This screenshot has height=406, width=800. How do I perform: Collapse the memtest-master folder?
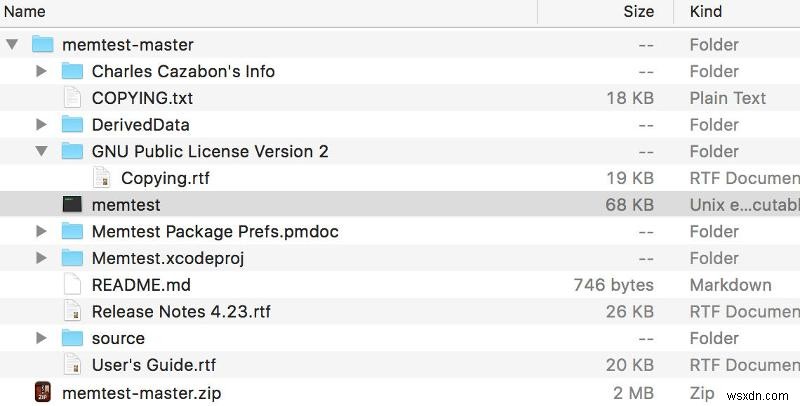point(12,44)
